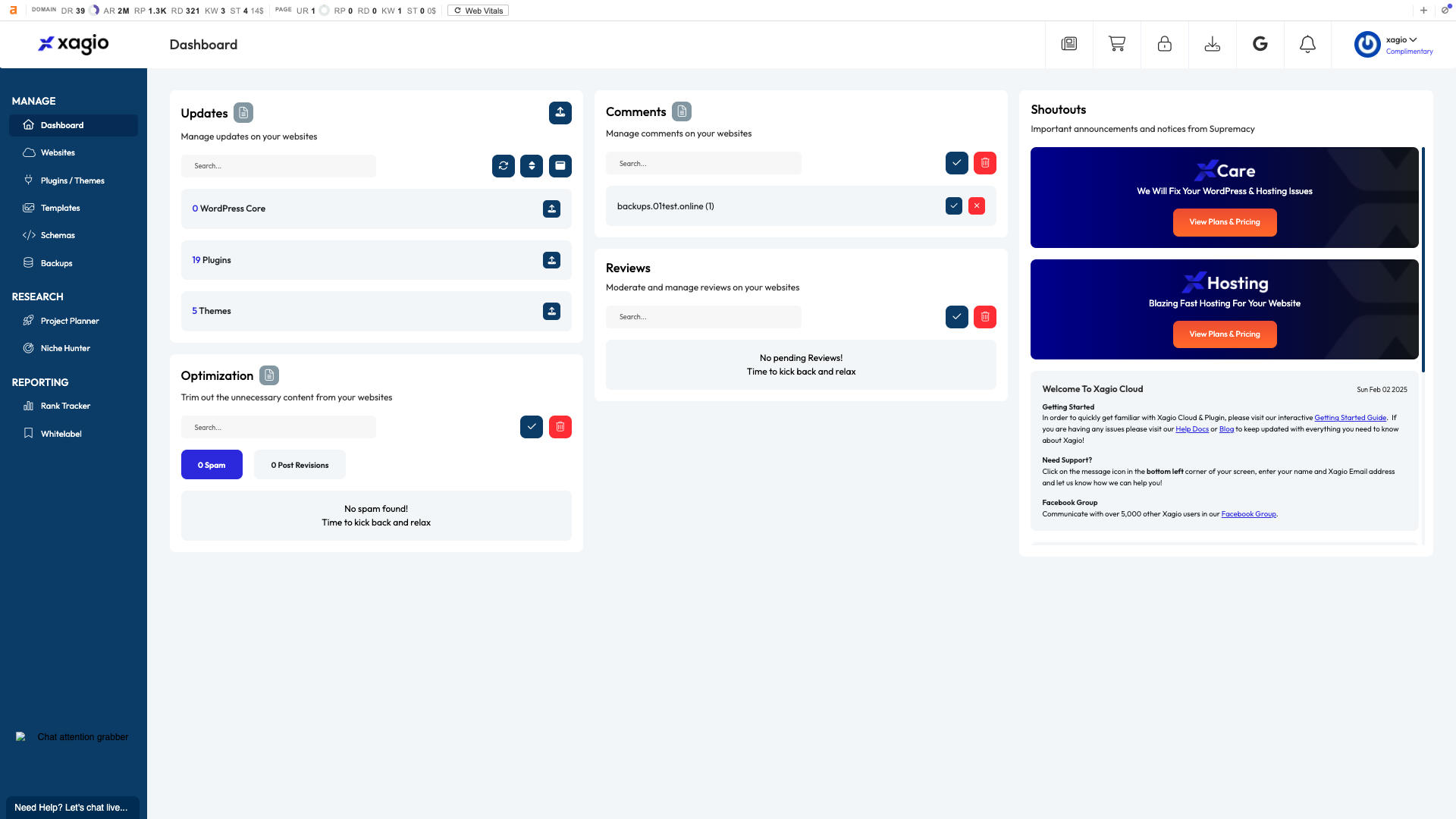The image size is (1456, 819).
Task: Click the download icon in header
Action: (1212, 44)
